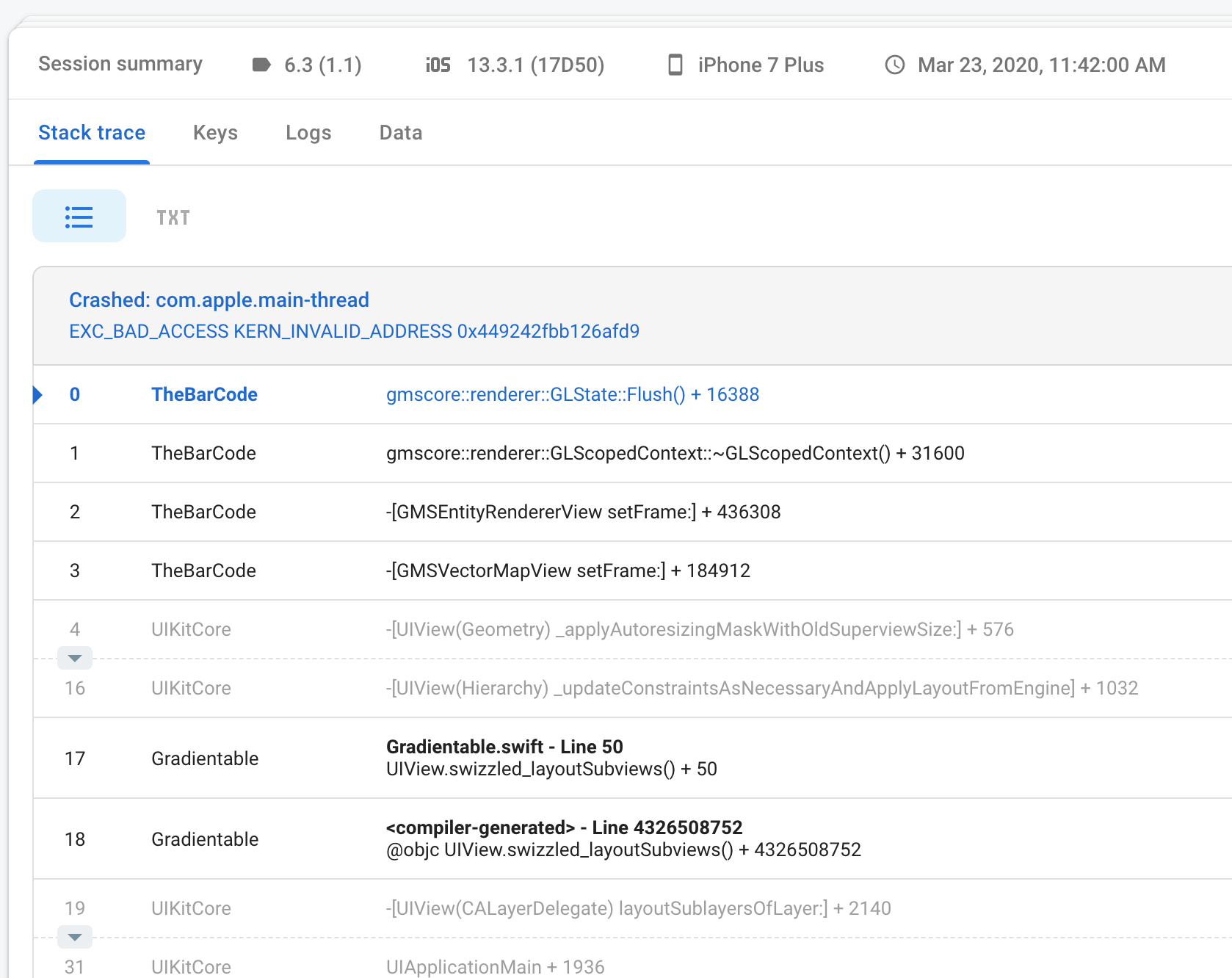Open the Keys tab
Screen dimensions: 1232x978
tap(215, 133)
